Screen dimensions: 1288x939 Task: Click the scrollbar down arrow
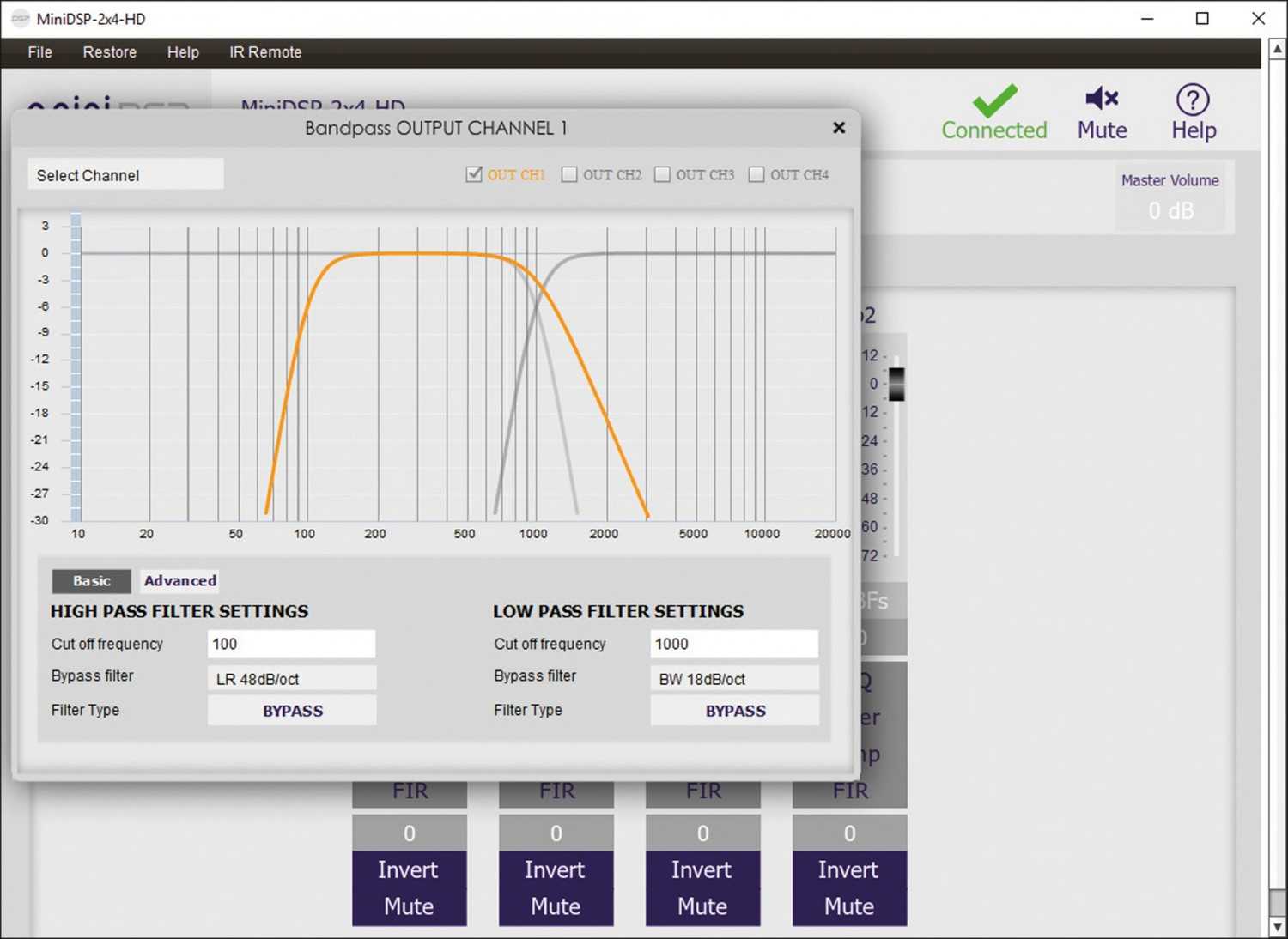[1277, 926]
